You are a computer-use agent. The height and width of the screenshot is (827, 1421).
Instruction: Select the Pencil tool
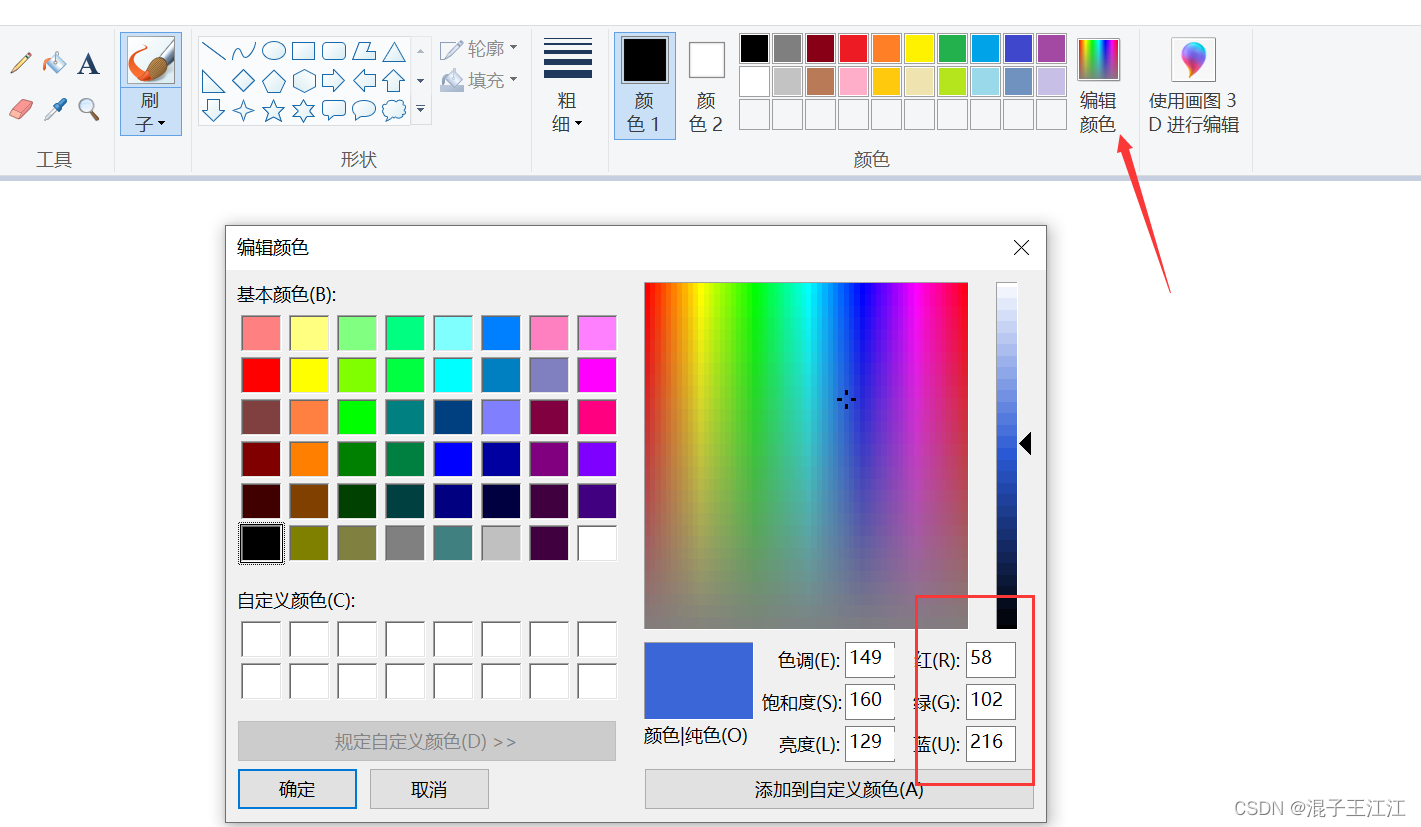20,64
